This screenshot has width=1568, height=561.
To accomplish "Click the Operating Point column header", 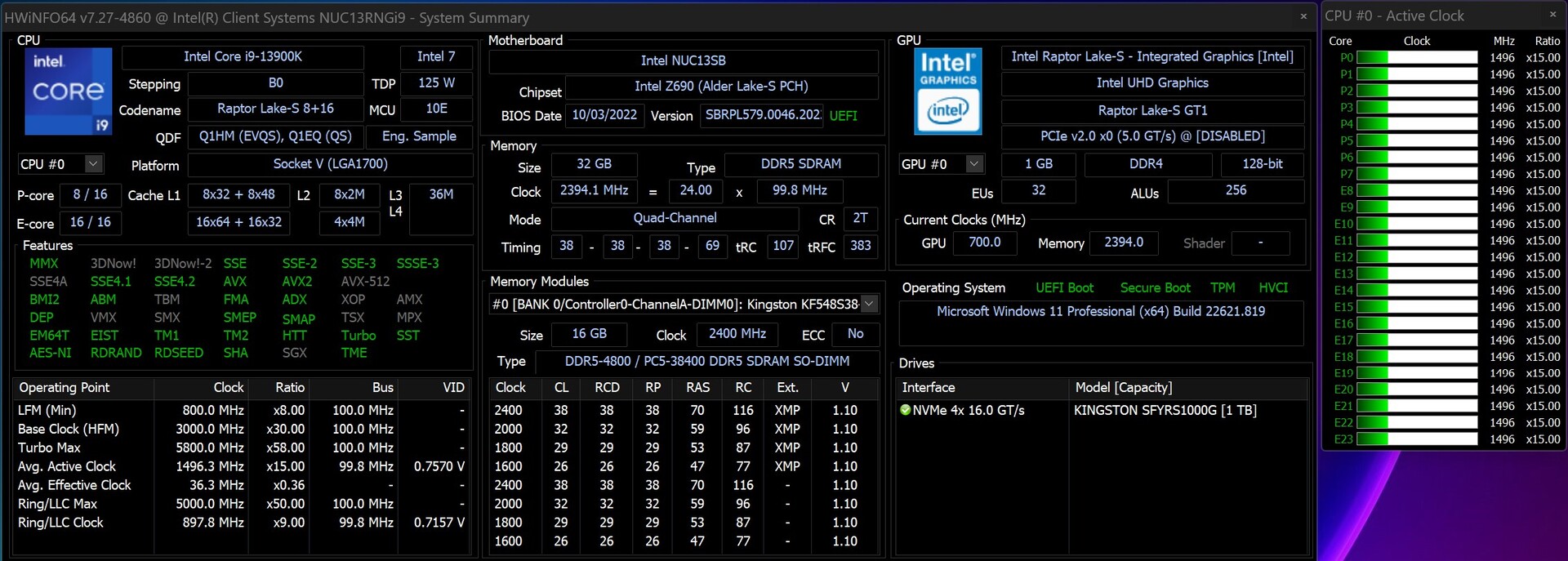I will coord(84,387).
